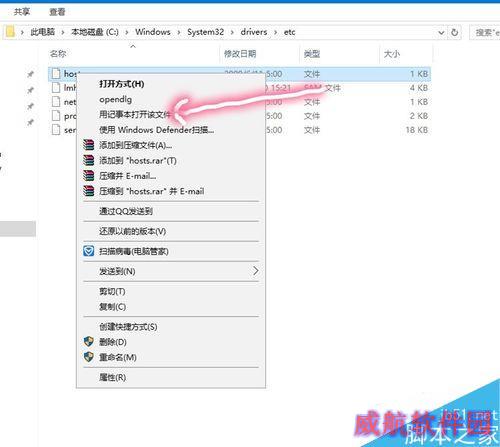
Task: Select the services file icon
Action: pyautogui.click(x=56, y=130)
